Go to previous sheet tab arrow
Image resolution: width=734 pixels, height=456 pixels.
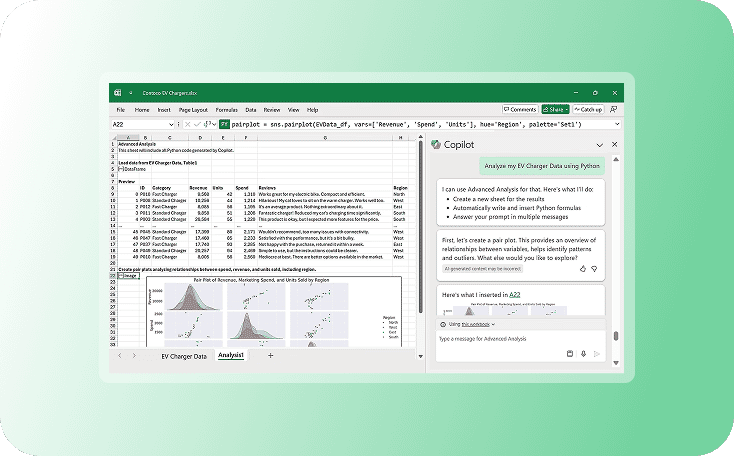pyautogui.click(x=120, y=355)
